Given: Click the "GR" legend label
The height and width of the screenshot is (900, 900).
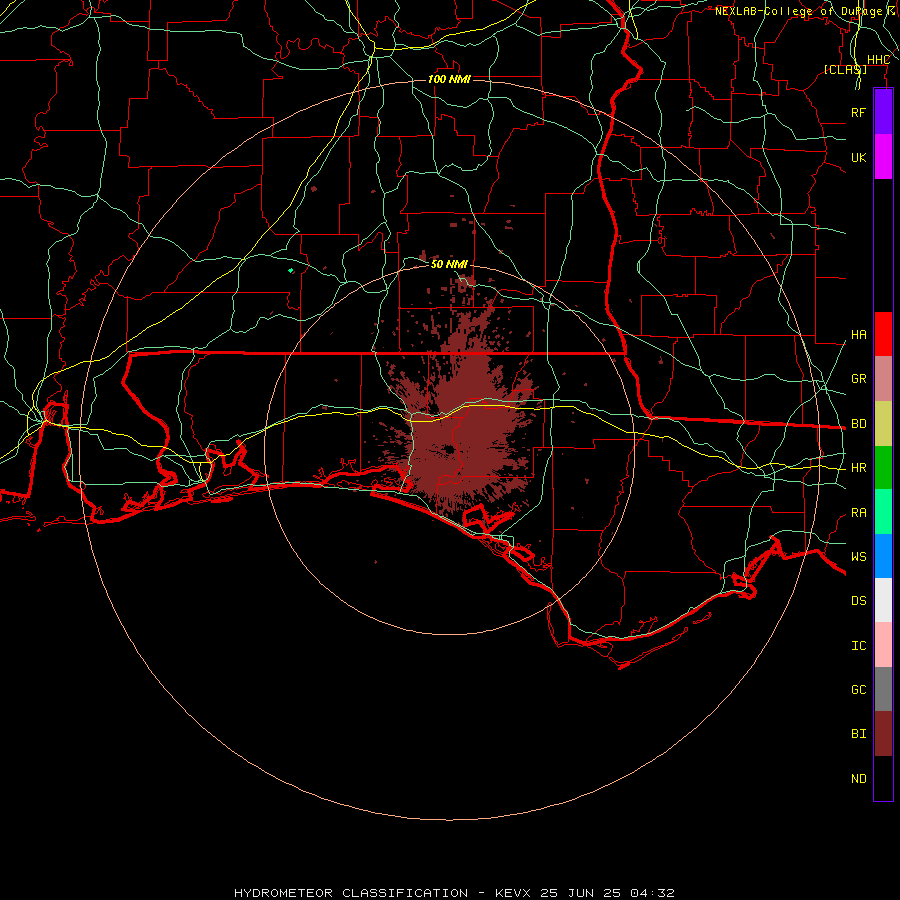Looking at the screenshot, I should point(858,379).
